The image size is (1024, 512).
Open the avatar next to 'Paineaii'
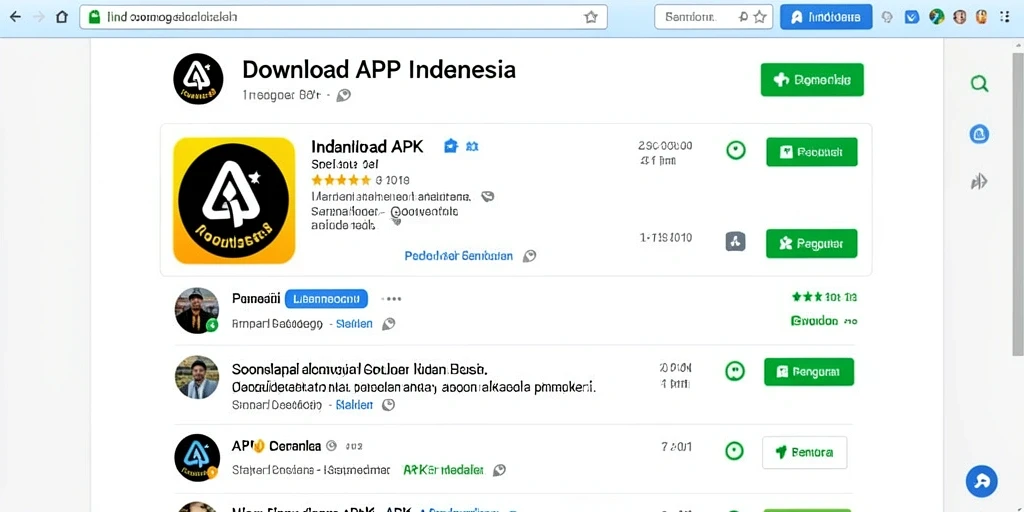197,310
